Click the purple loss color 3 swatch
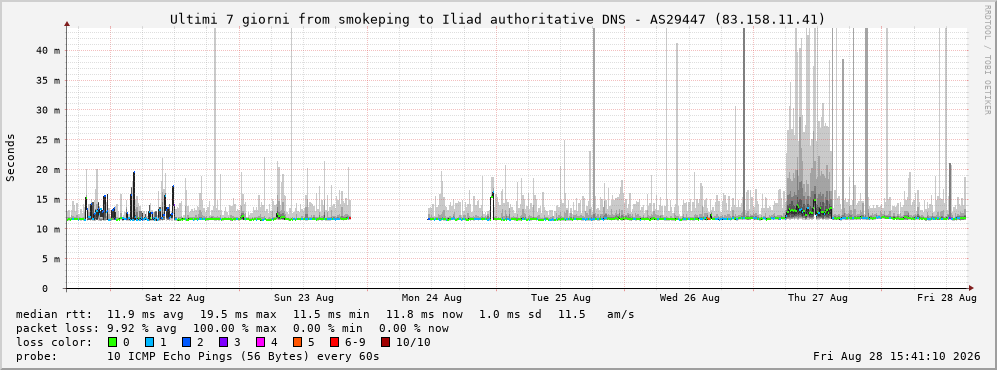Viewport: 997px width, 370px height. click(x=223, y=342)
